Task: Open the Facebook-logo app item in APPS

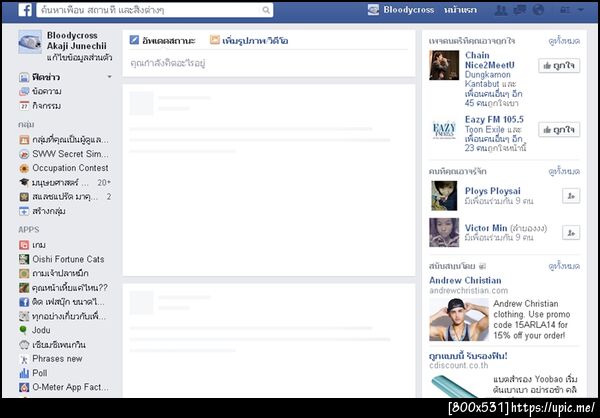Action: point(62,302)
